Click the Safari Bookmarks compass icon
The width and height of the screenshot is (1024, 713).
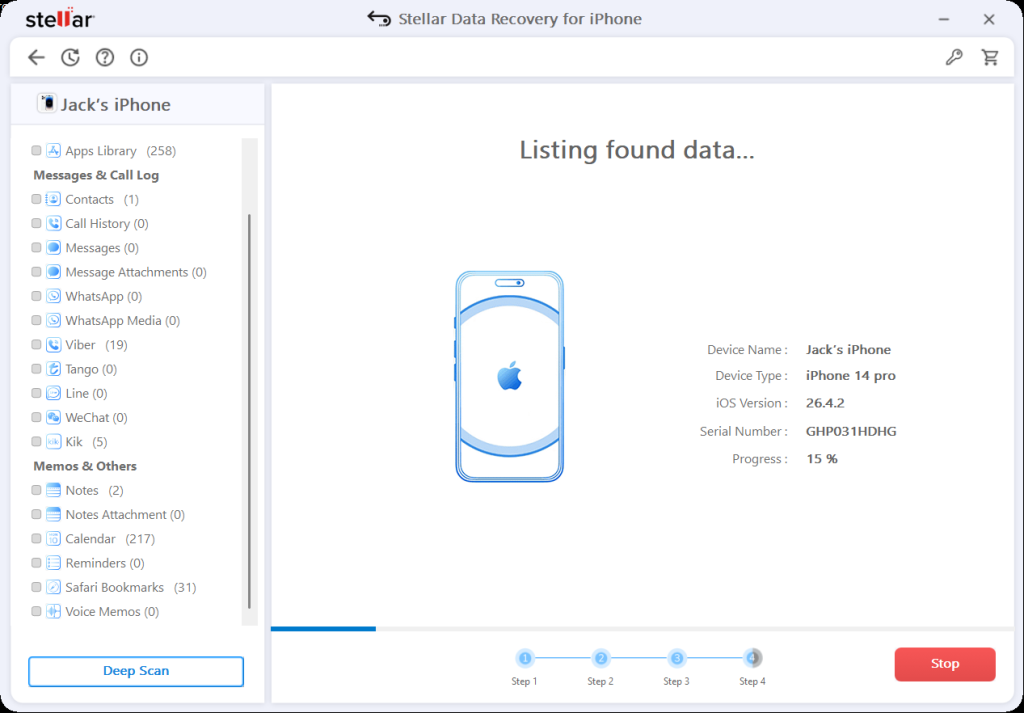[x=54, y=587]
